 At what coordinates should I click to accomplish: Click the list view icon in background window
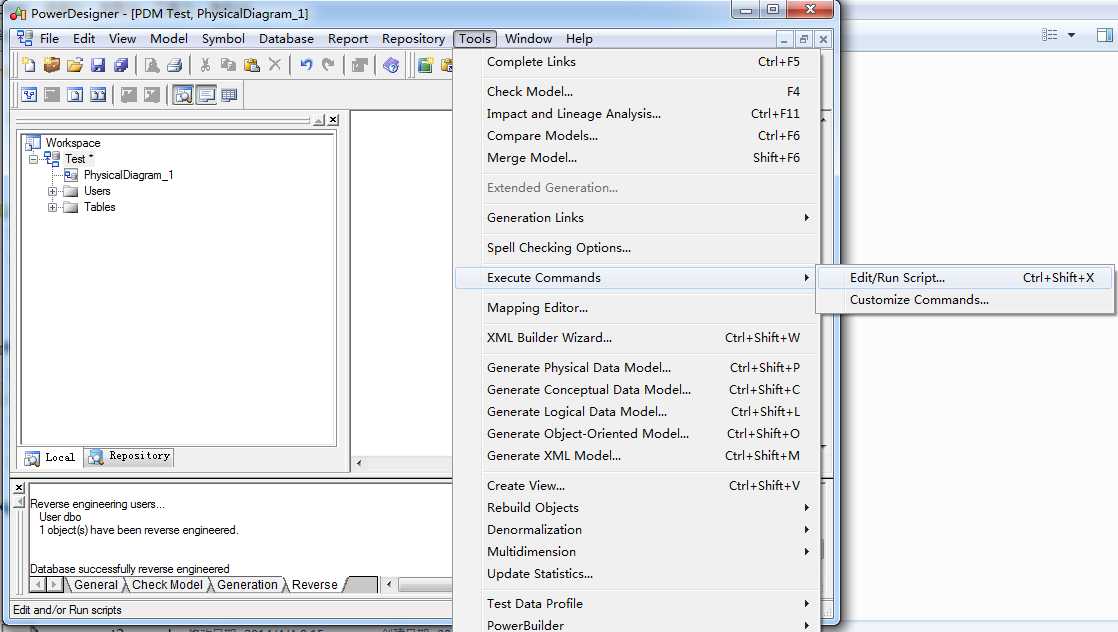click(x=1050, y=35)
